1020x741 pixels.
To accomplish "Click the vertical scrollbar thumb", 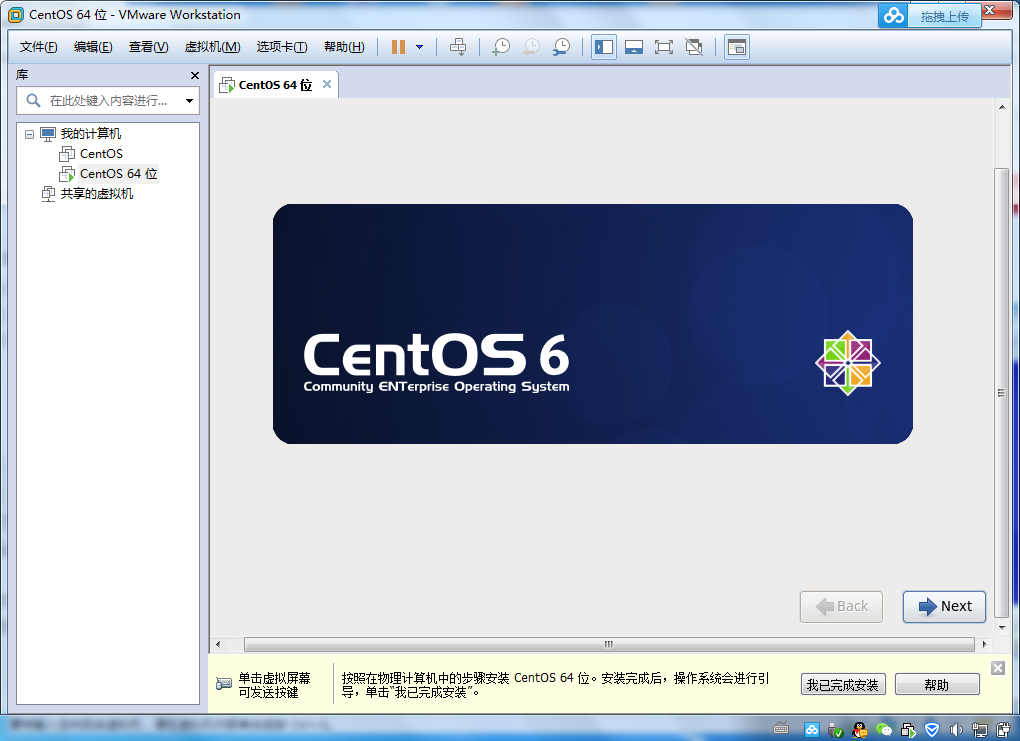I will point(1001,392).
